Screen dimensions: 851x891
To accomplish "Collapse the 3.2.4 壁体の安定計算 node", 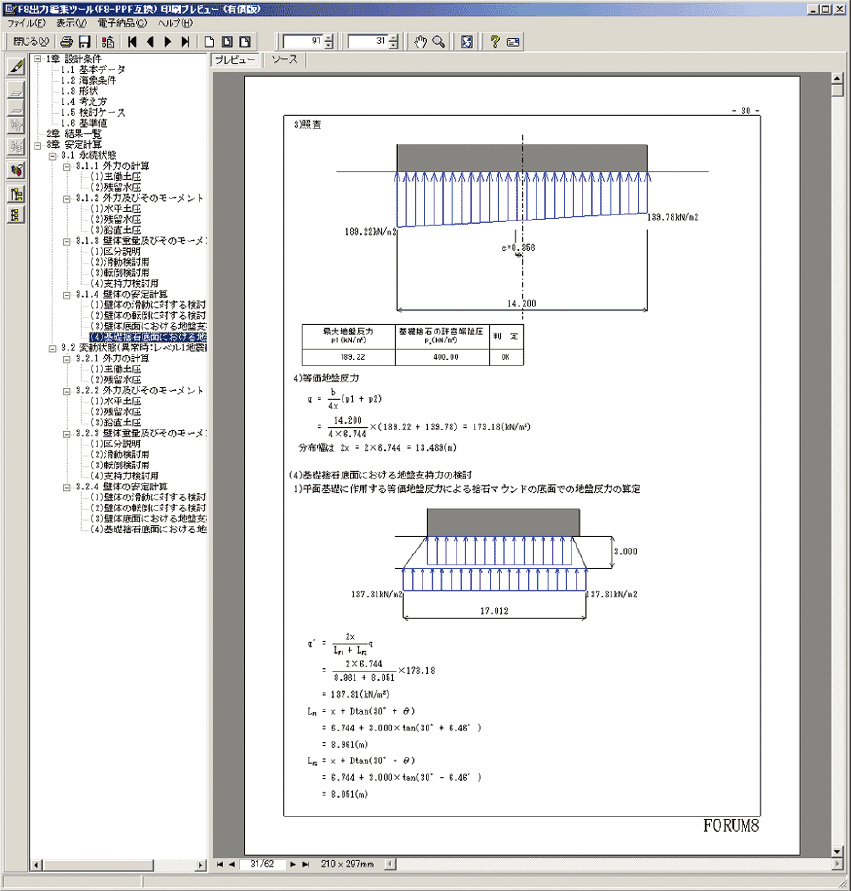I will (x=67, y=487).
